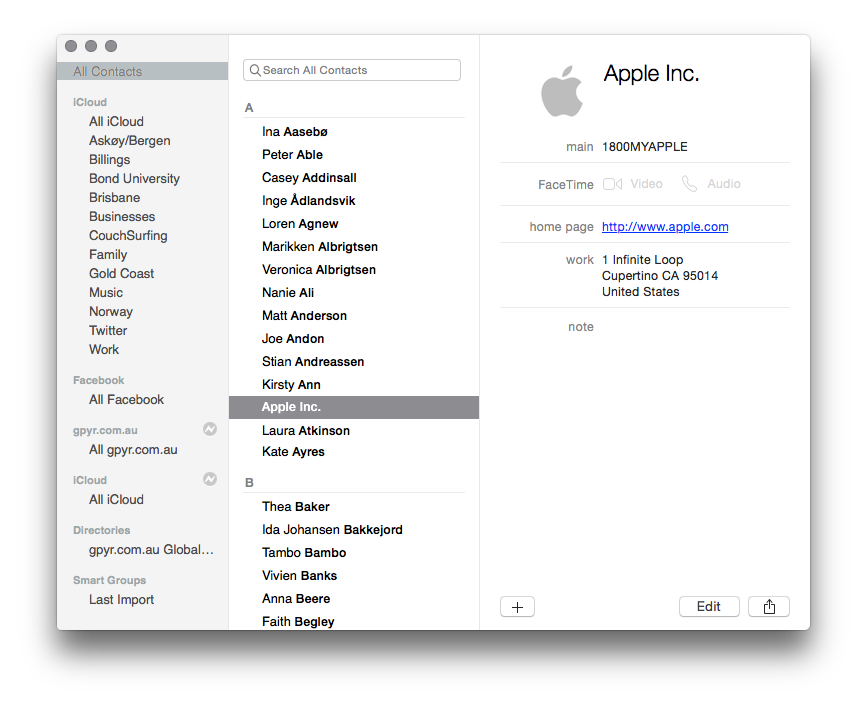Click the FaceTime Audio phone icon

[x=689, y=184]
